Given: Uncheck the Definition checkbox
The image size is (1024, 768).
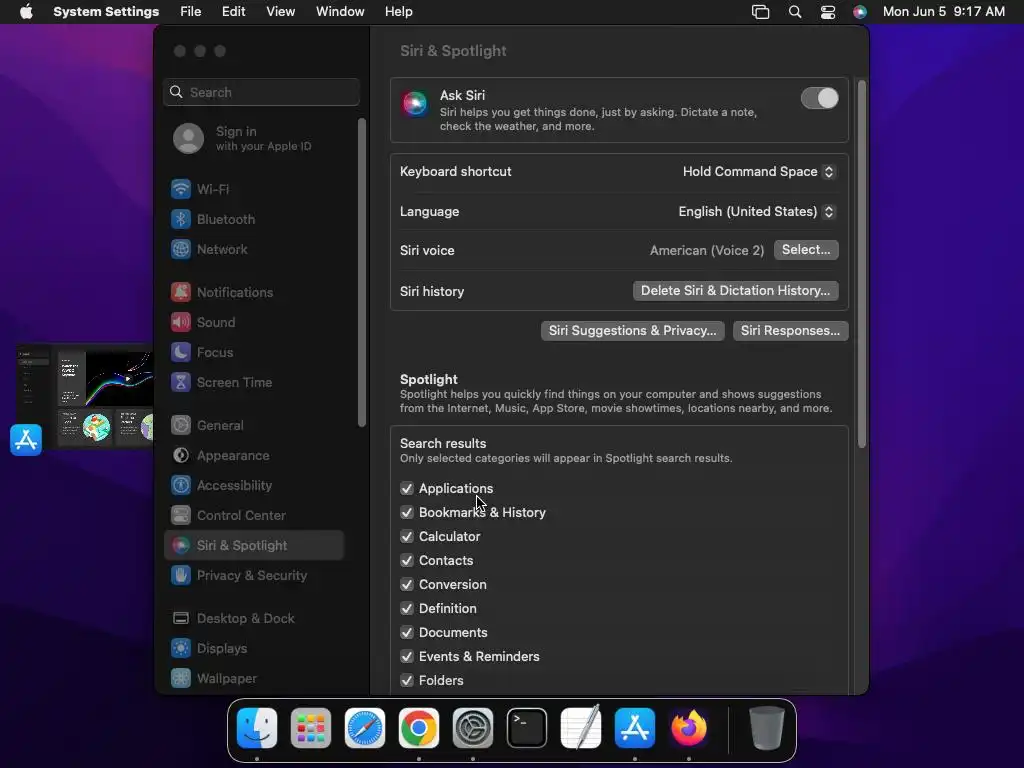Looking at the screenshot, I should tap(407, 609).
